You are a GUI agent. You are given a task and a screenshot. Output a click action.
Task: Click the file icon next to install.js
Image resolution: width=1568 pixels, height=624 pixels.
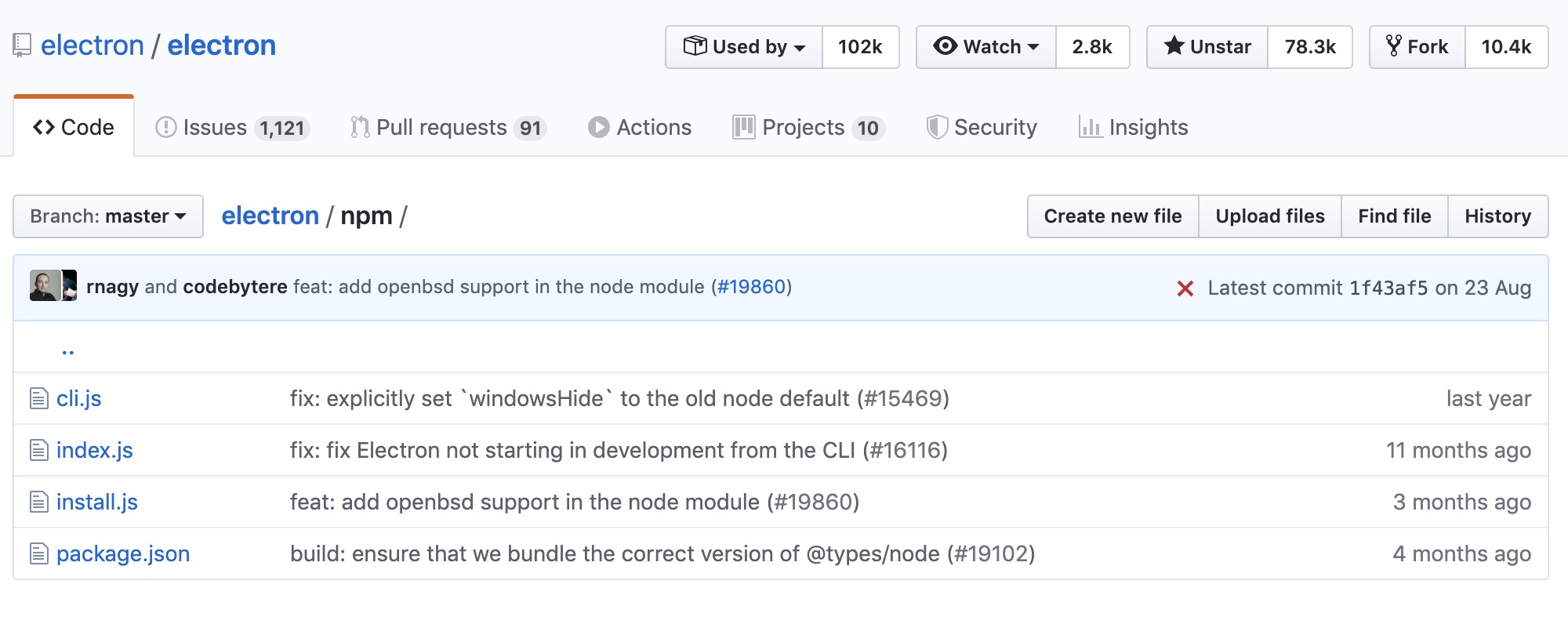39,502
